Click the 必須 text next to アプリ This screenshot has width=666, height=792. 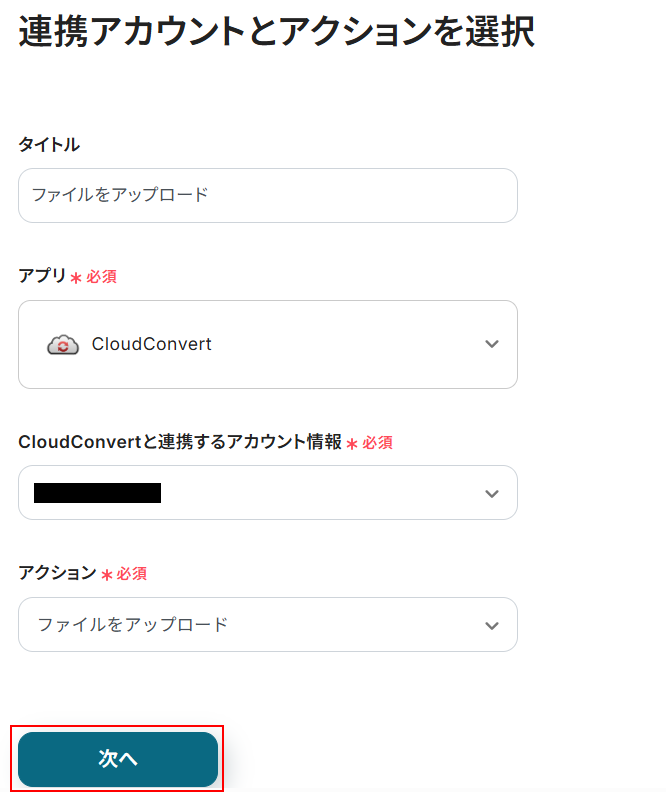point(101,277)
